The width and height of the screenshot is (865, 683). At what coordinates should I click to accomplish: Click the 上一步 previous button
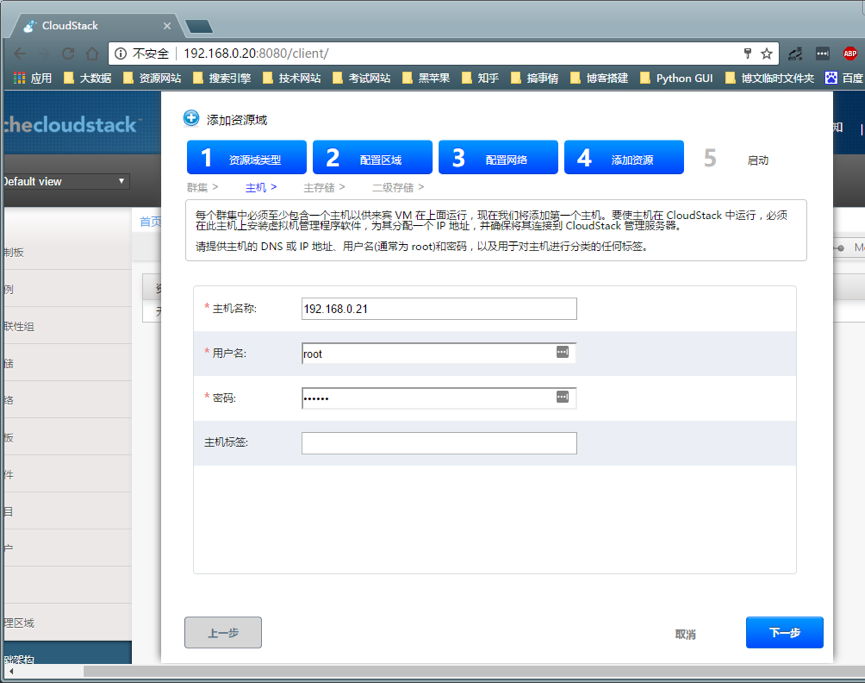223,633
